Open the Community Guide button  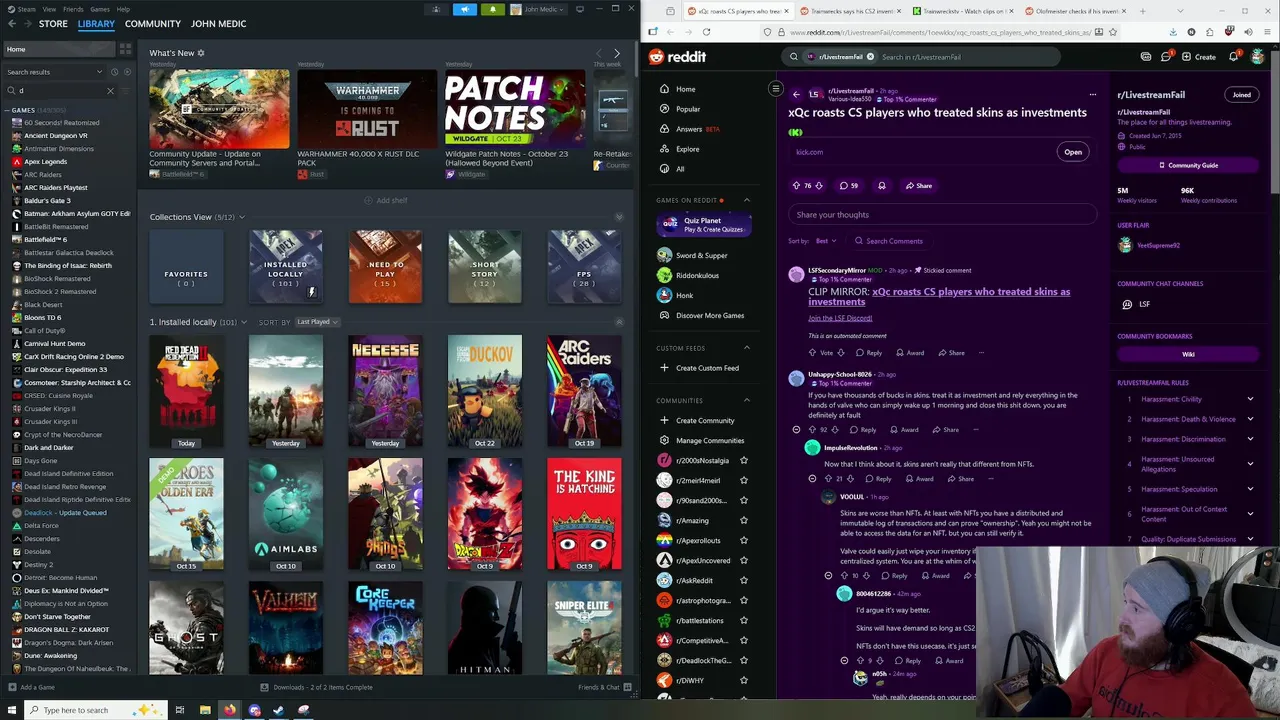click(1188, 165)
